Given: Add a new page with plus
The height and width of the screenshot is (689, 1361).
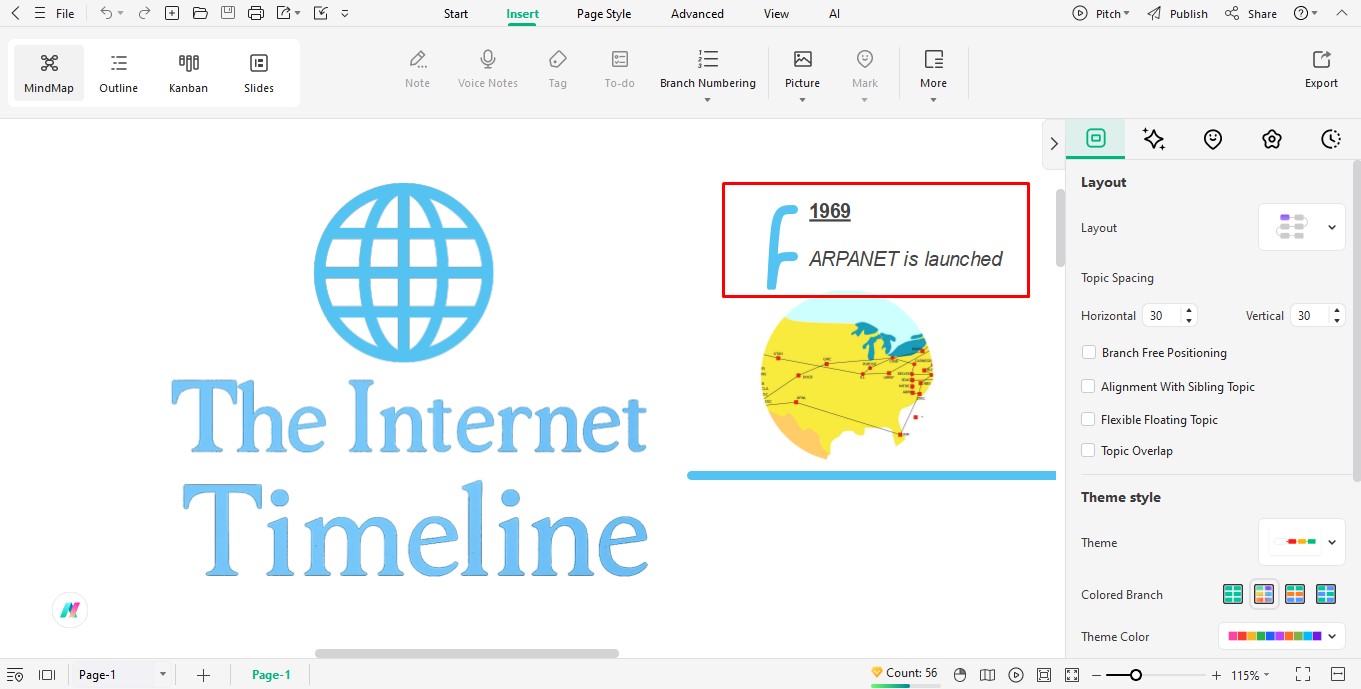Looking at the screenshot, I should coord(203,675).
